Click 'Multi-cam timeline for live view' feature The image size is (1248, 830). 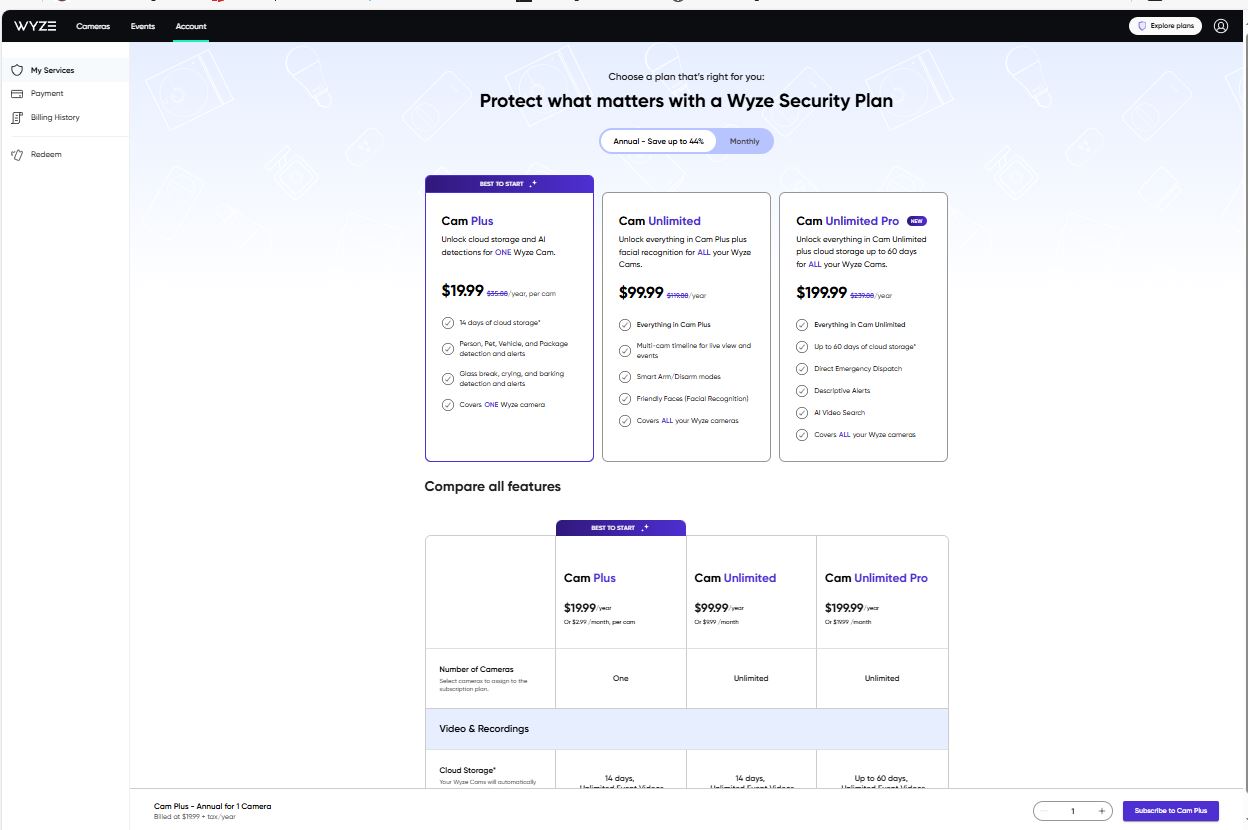(x=693, y=351)
